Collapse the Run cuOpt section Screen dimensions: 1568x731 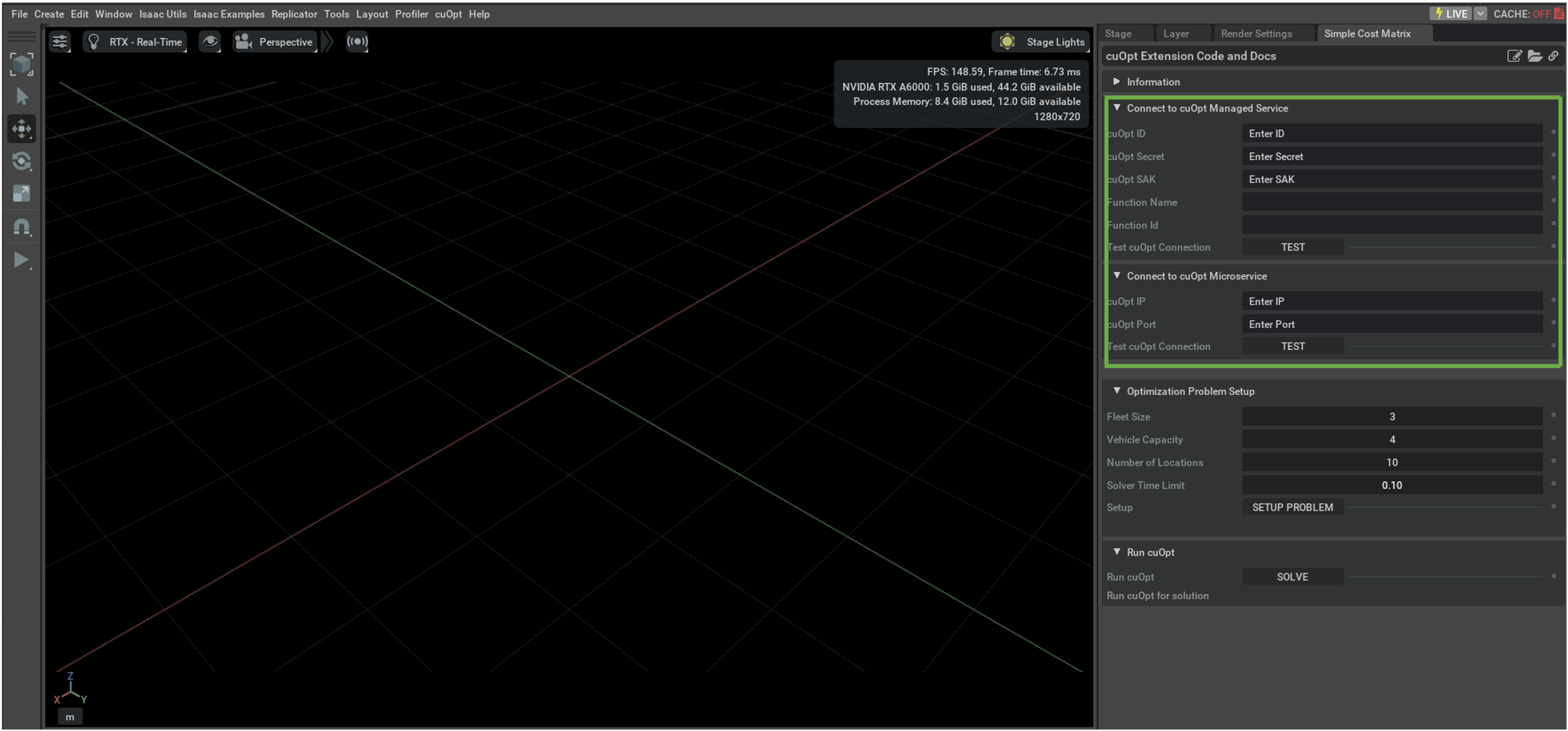point(1333,552)
